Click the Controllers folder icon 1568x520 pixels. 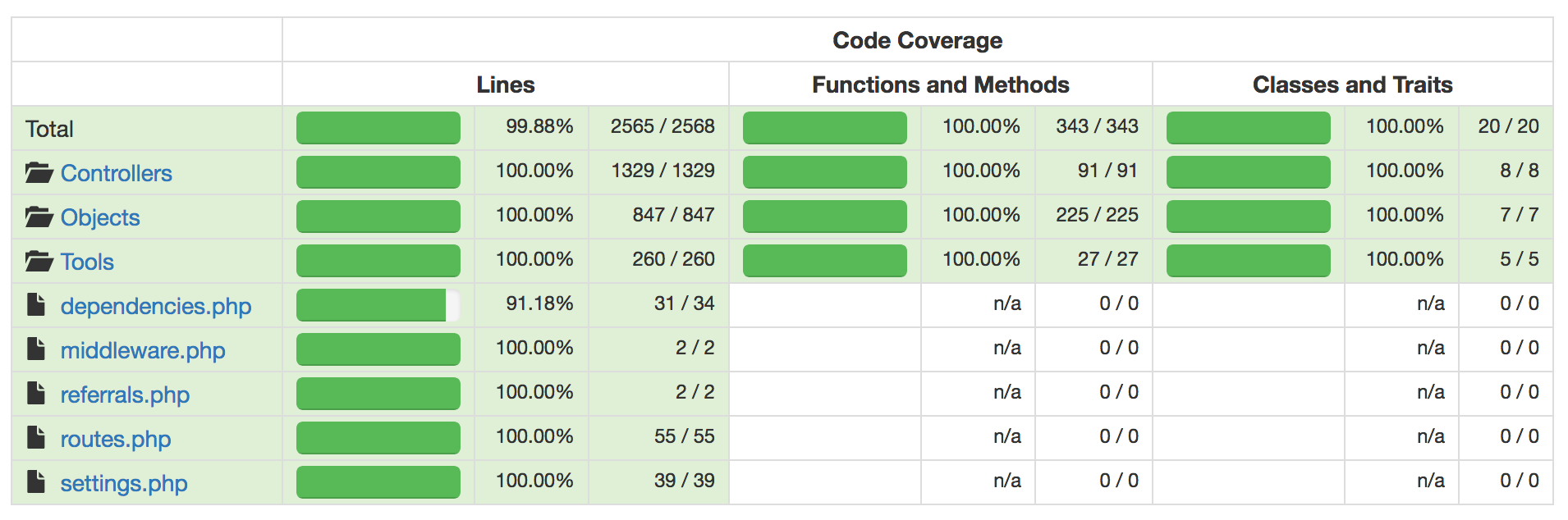(39, 173)
